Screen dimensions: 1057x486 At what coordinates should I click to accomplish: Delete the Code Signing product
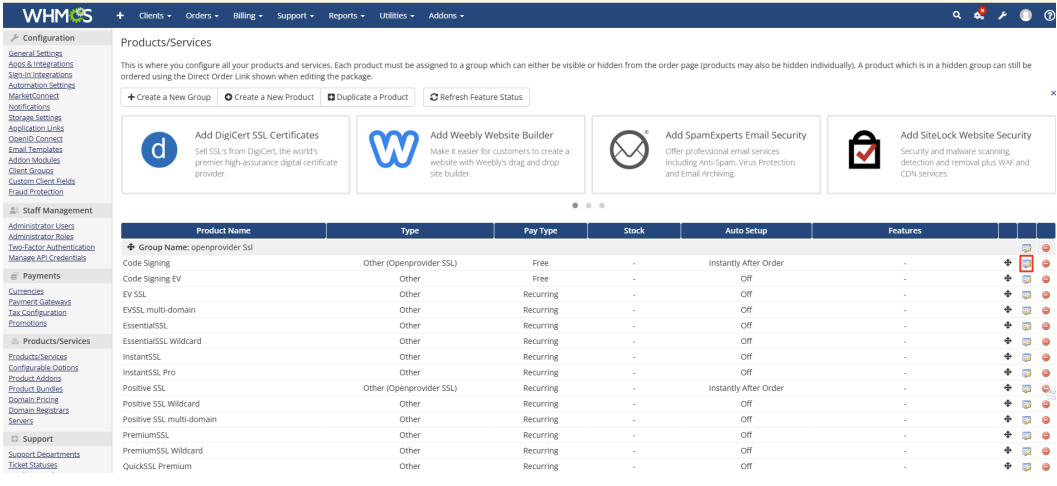point(1046,264)
